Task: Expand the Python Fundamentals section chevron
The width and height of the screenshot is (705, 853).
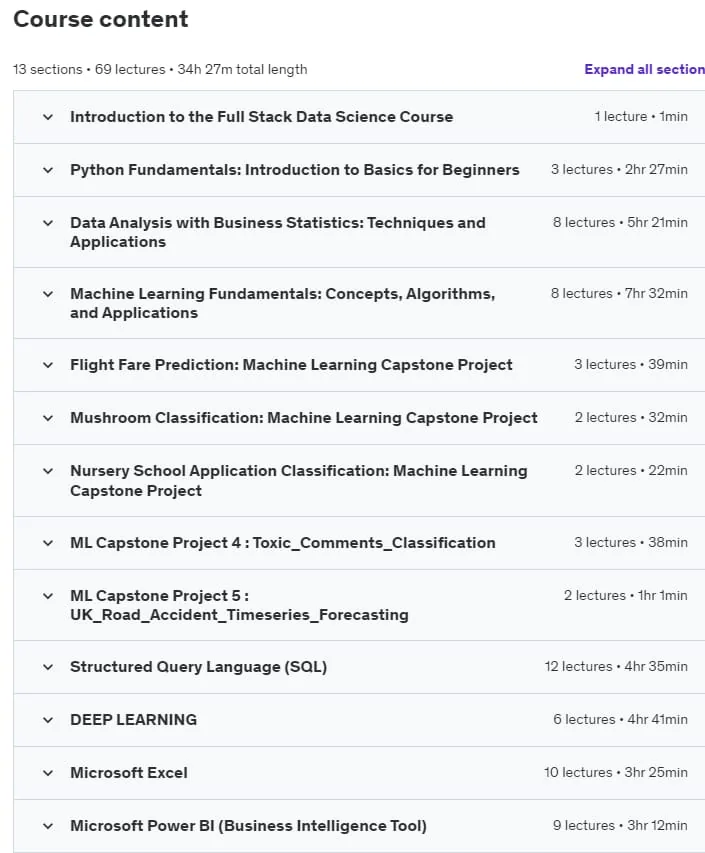Action: [x=48, y=170]
